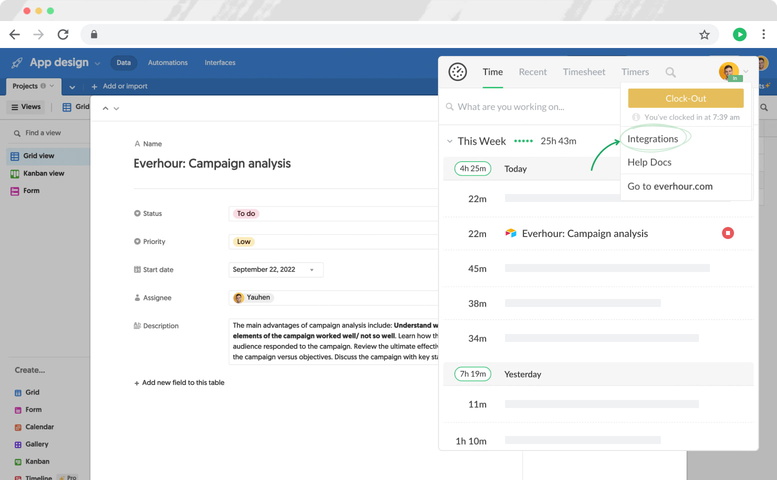Open the Projects table tab dropdown
Image resolution: width=777 pixels, height=480 pixels.
(x=52, y=86)
